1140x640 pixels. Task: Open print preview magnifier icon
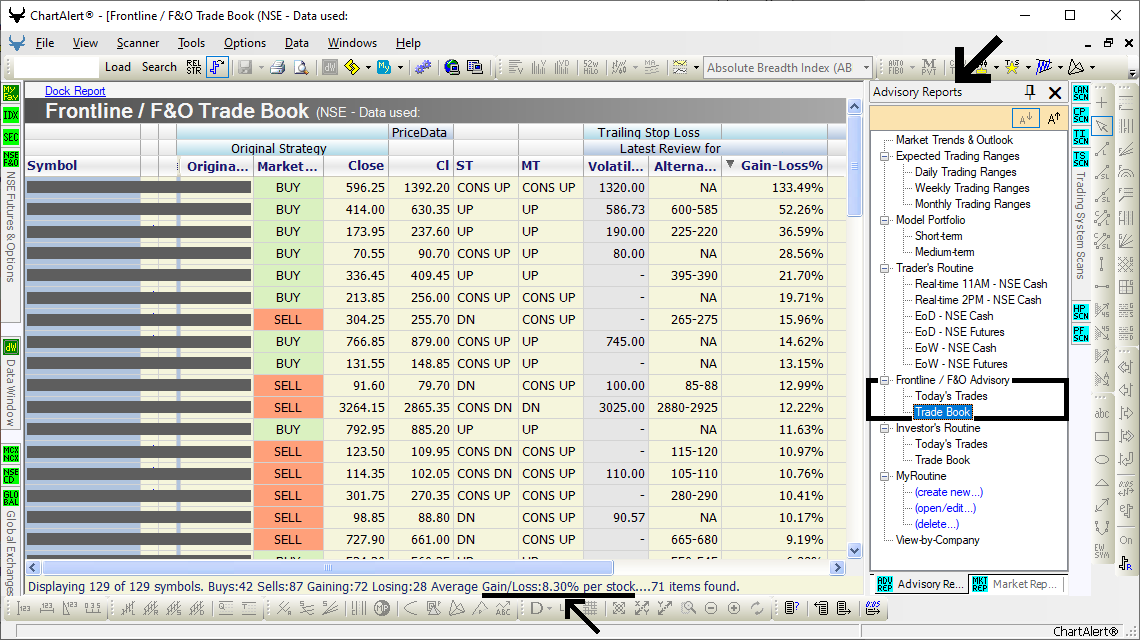point(301,67)
